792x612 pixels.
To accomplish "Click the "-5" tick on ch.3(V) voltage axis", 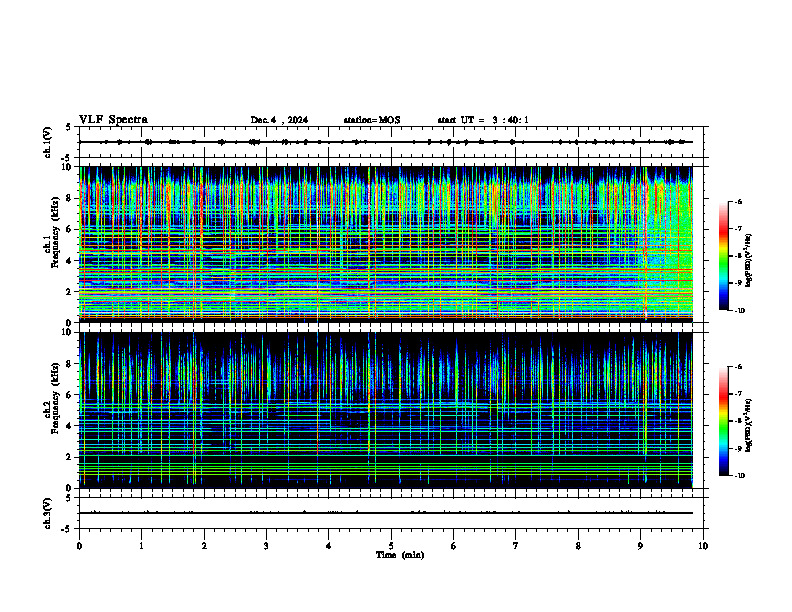I will point(67,529).
